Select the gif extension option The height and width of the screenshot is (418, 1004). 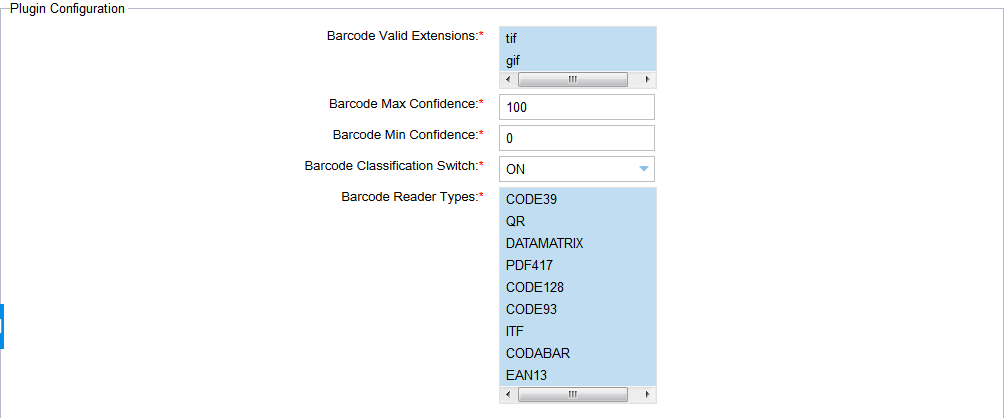pos(578,61)
